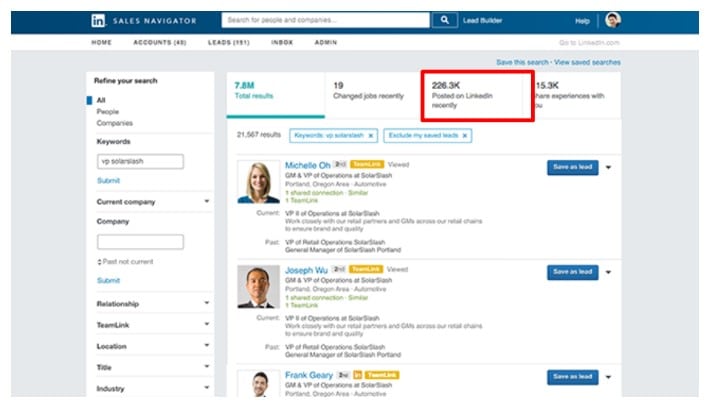
Task: Remove the 'Keywords: vp solarslash' filter chip
Action: (371, 134)
